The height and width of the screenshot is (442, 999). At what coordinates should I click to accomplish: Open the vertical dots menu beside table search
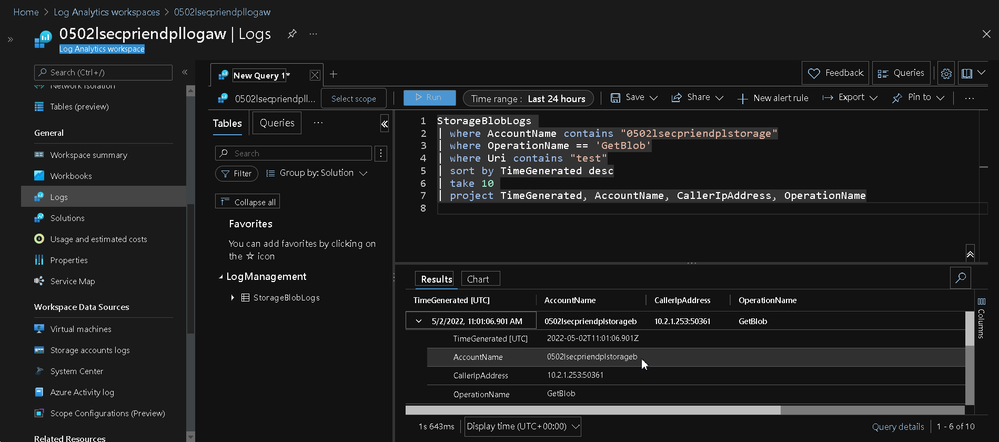point(381,153)
